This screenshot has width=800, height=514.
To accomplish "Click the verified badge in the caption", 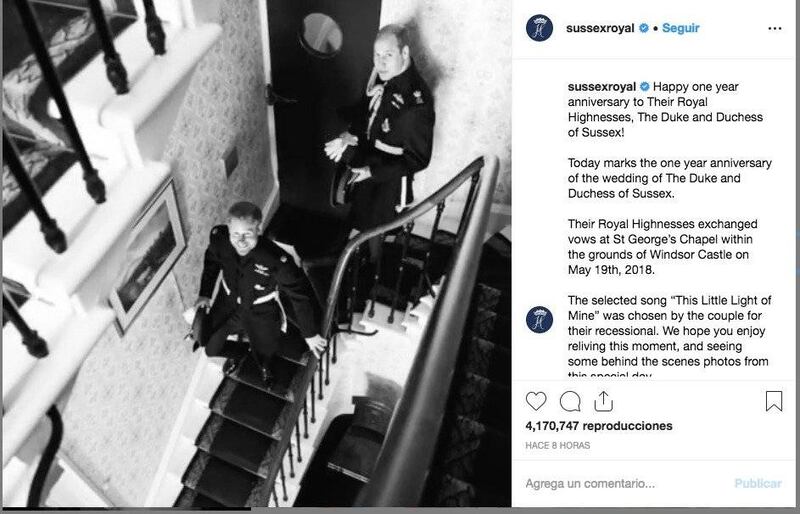I will (x=645, y=86).
